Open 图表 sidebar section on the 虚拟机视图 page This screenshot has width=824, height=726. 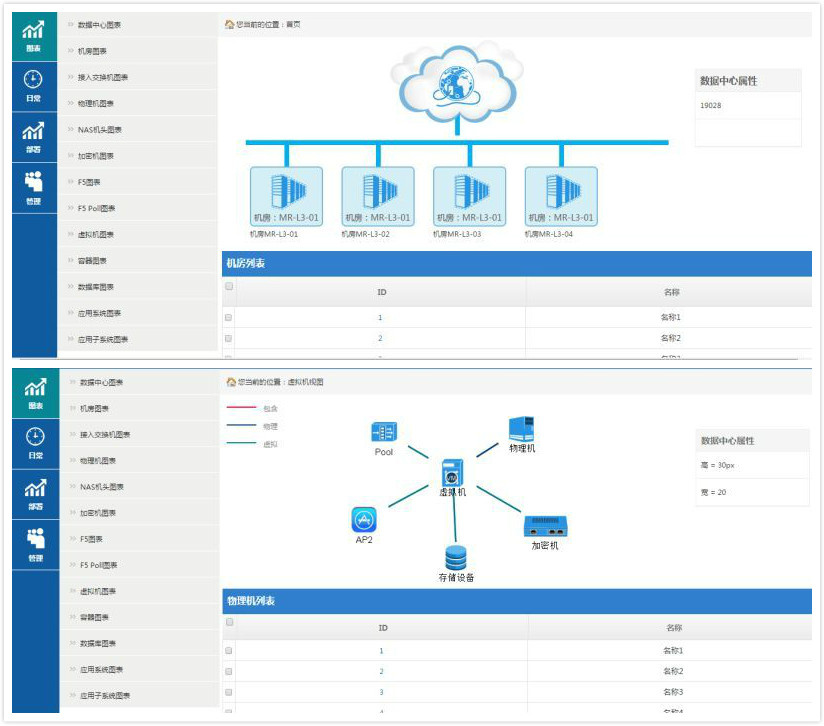click(x=36, y=393)
